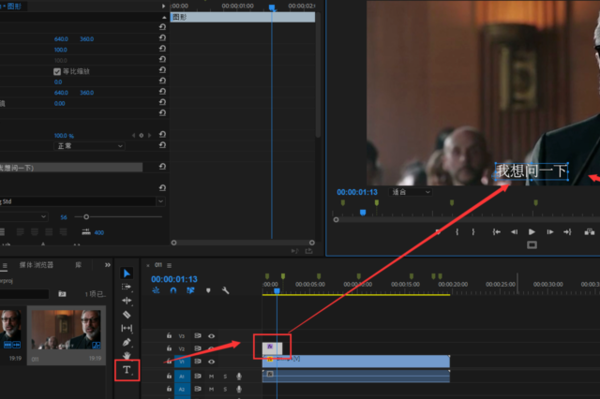Select the Track Select Forward tool
600x399 pixels.
pyautogui.click(x=126, y=287)
